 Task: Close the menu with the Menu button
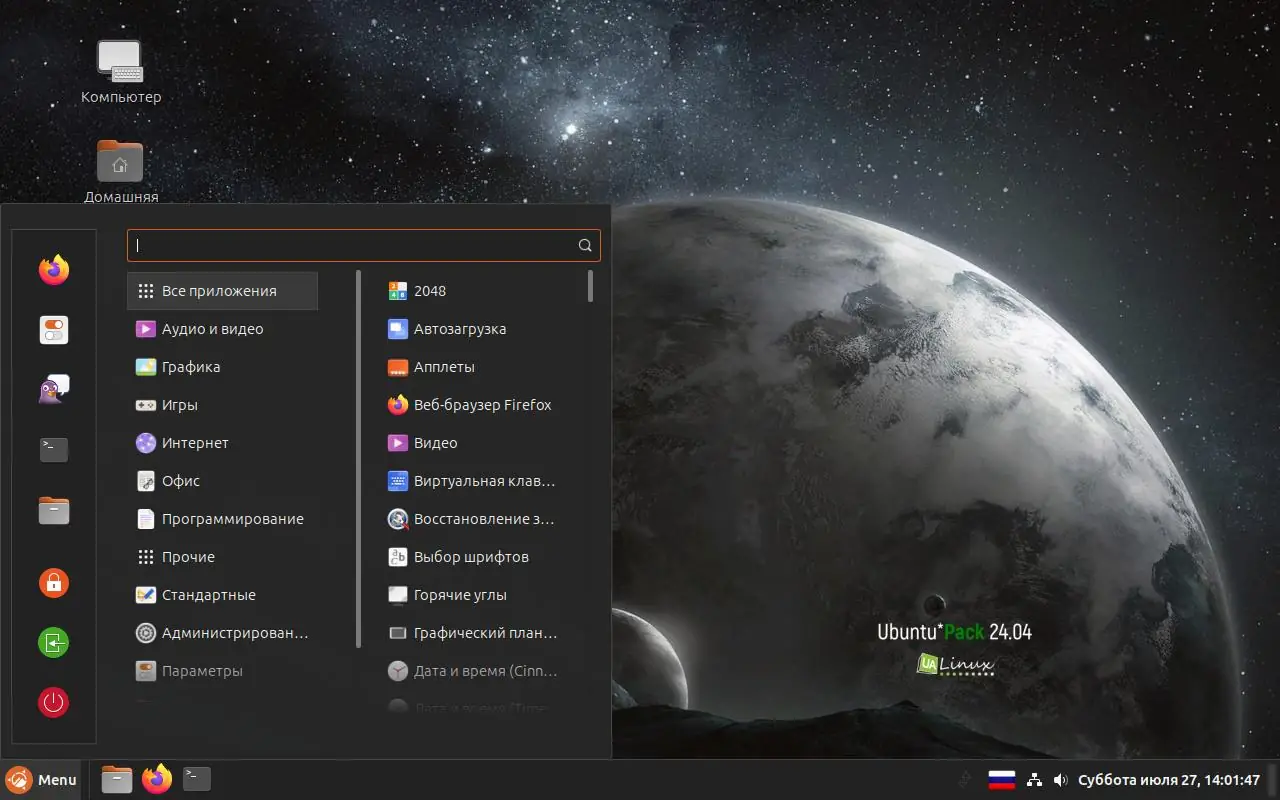41,780
